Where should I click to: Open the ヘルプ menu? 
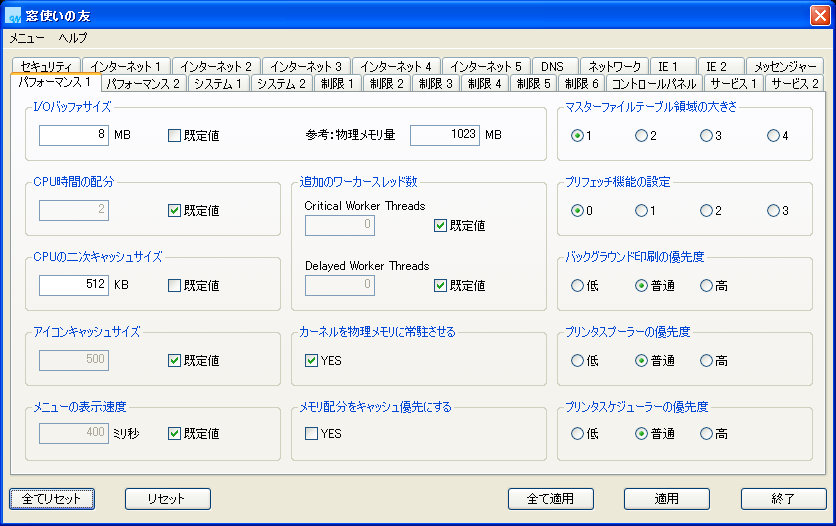click(73, 38)
